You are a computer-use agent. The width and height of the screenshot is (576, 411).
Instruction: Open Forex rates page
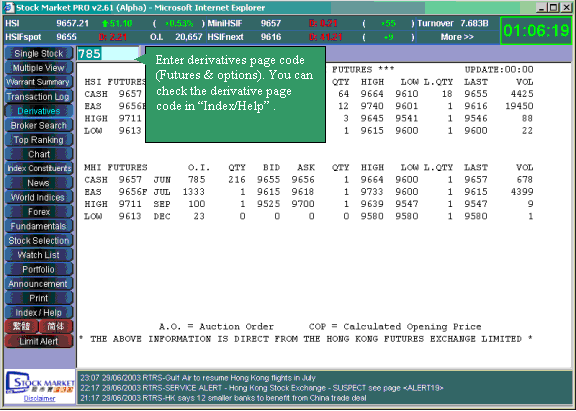39,212
